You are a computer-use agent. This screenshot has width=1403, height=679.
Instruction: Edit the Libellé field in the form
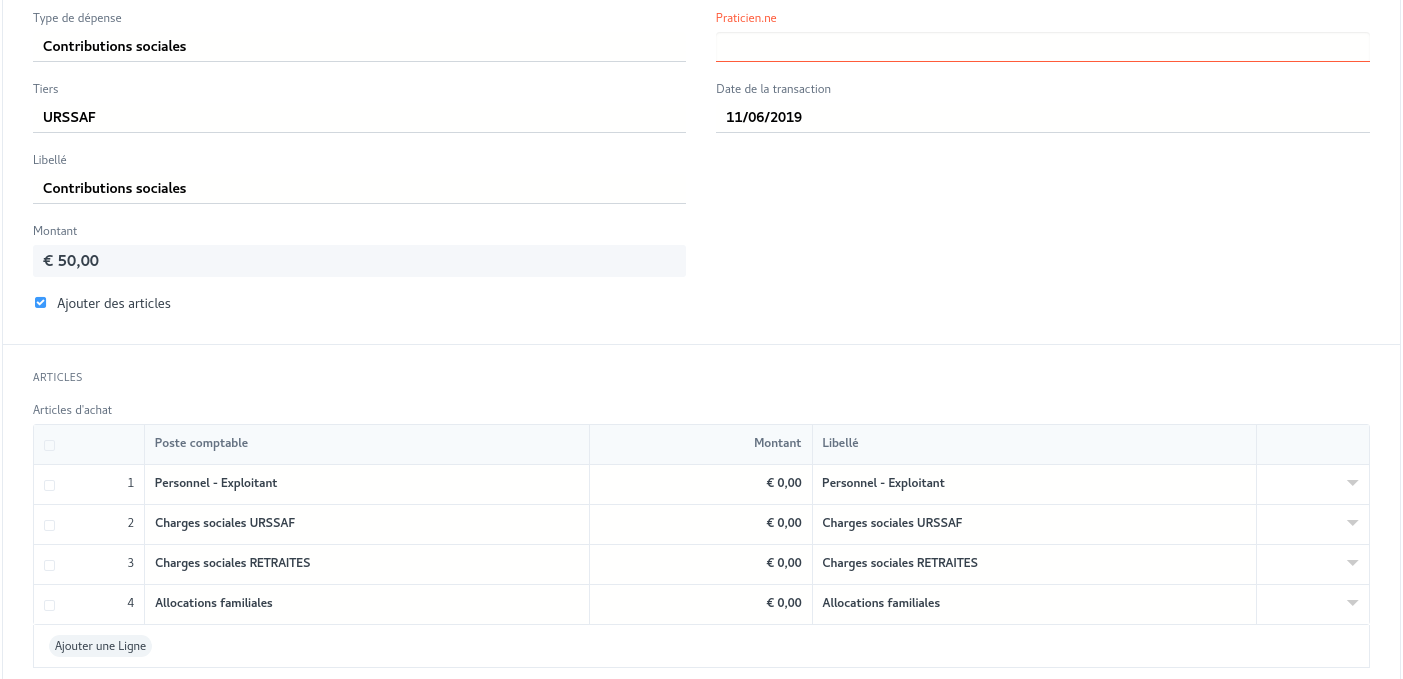[359, 188]
